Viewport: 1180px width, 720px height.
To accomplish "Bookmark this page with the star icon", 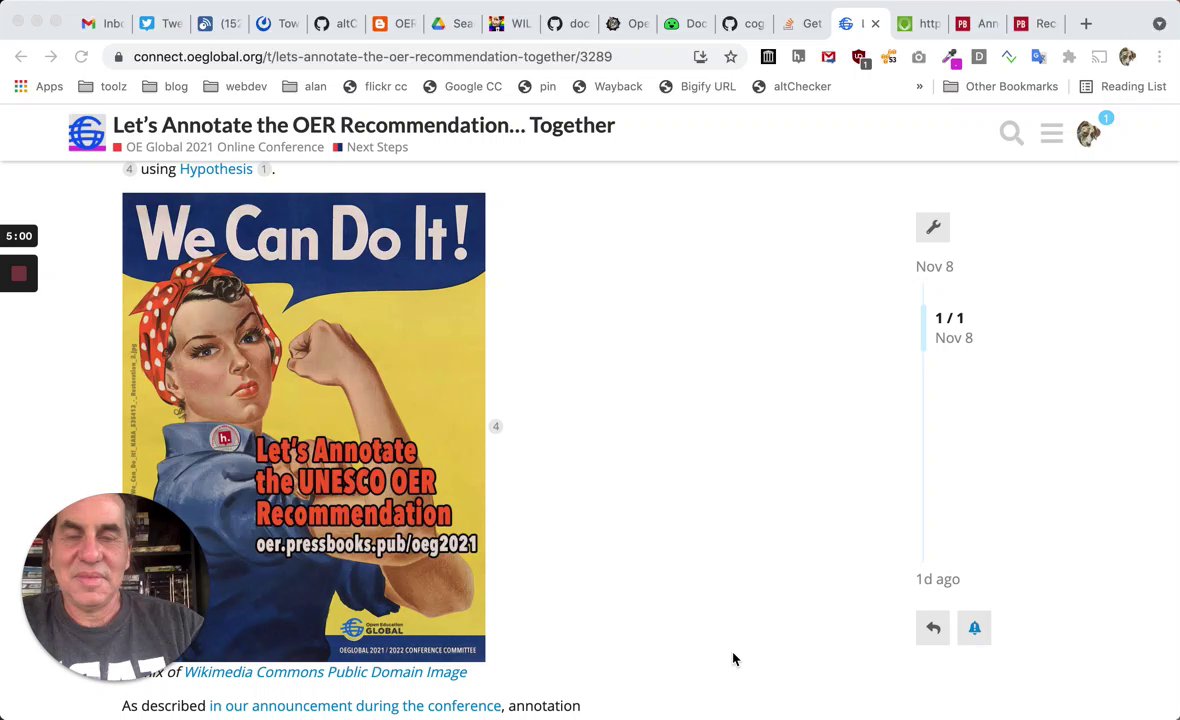I will [730, 56].
